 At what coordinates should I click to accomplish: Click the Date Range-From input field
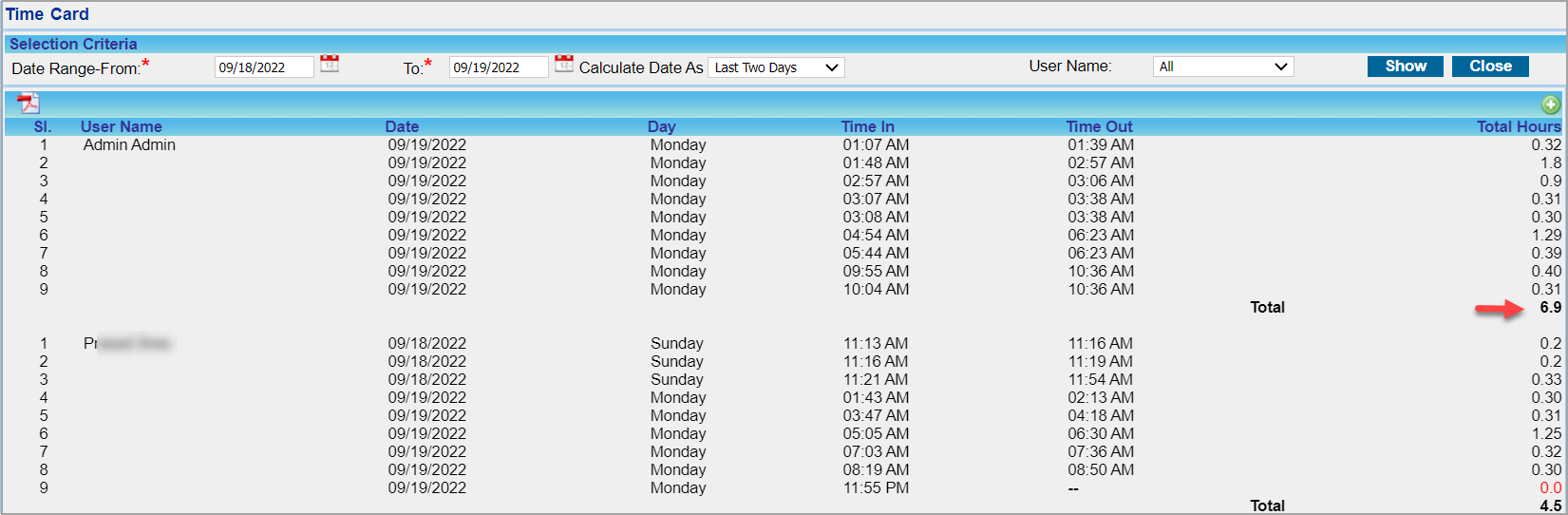(x=263, y=67)
